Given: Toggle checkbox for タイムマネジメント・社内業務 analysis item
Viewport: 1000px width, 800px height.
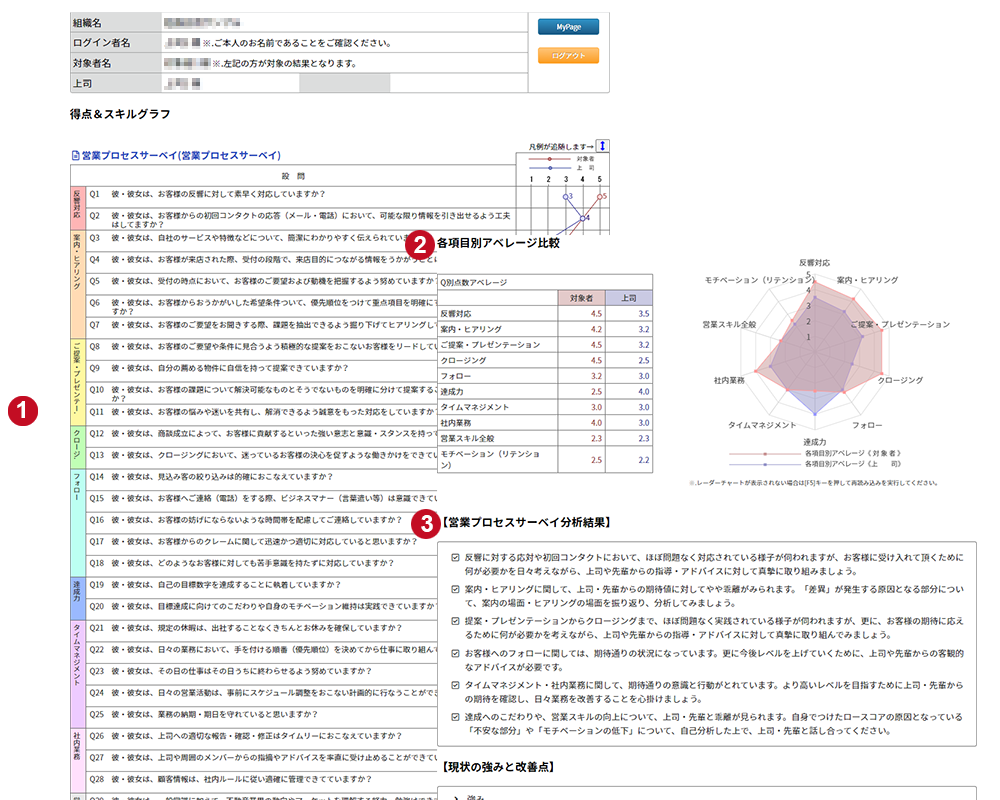Looking at the screenshot, I should tap(454, 685).
